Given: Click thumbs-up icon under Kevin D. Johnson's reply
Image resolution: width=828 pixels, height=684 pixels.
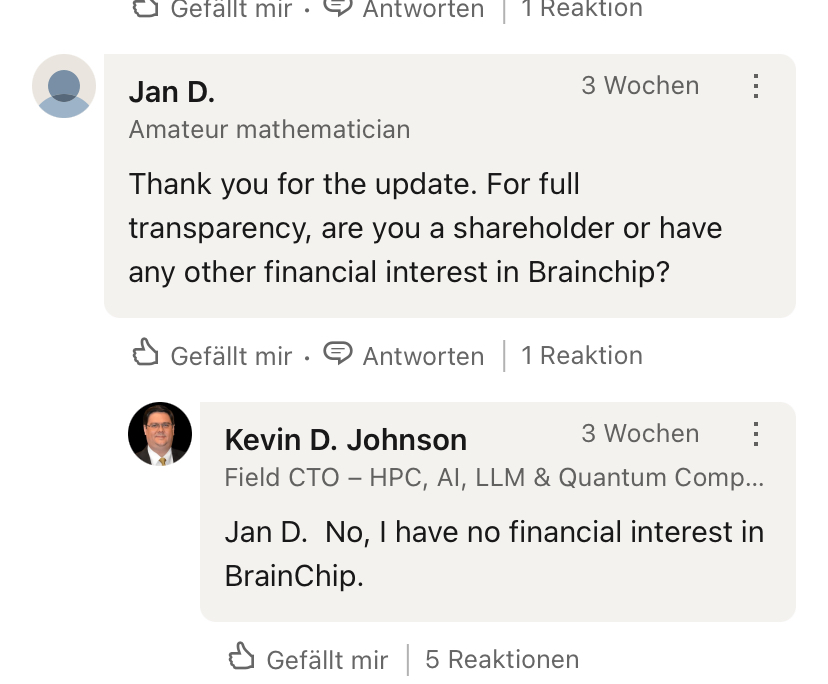Looking at the screenshot, I should click(x=242, y=658).
